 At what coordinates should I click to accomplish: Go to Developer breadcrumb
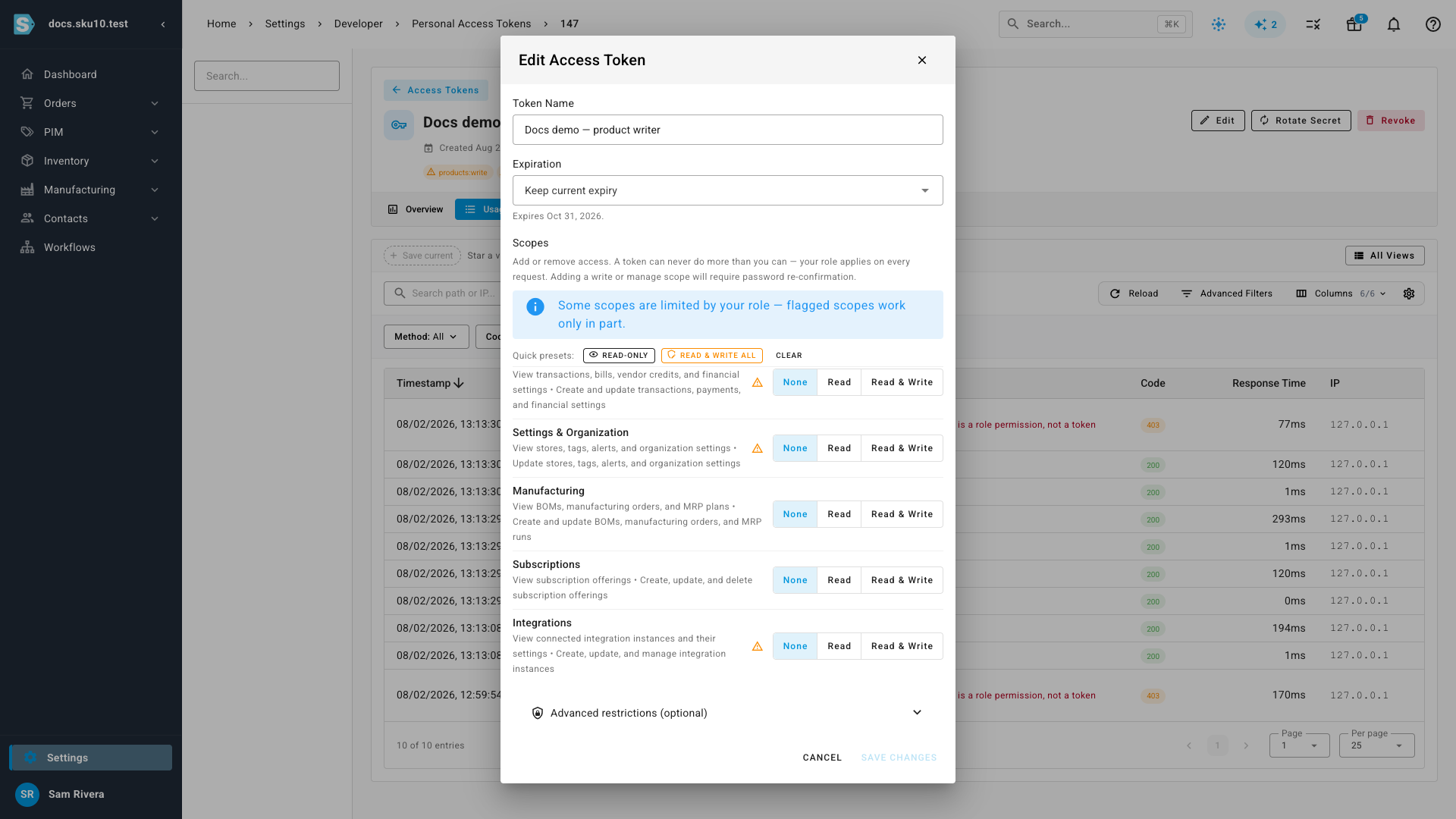358,24
